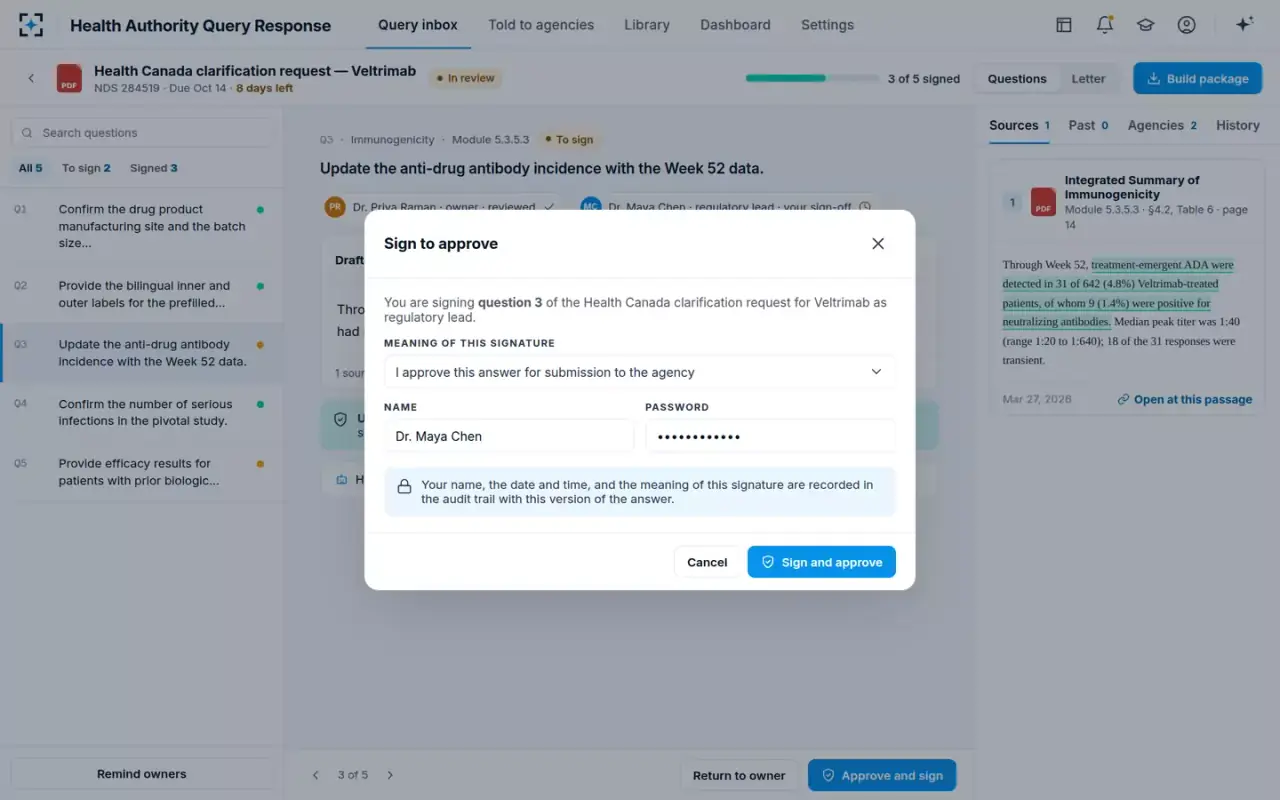Screen dimensions: 1280x800
Task: Click Sign and approve button
Action: [821, 562]
